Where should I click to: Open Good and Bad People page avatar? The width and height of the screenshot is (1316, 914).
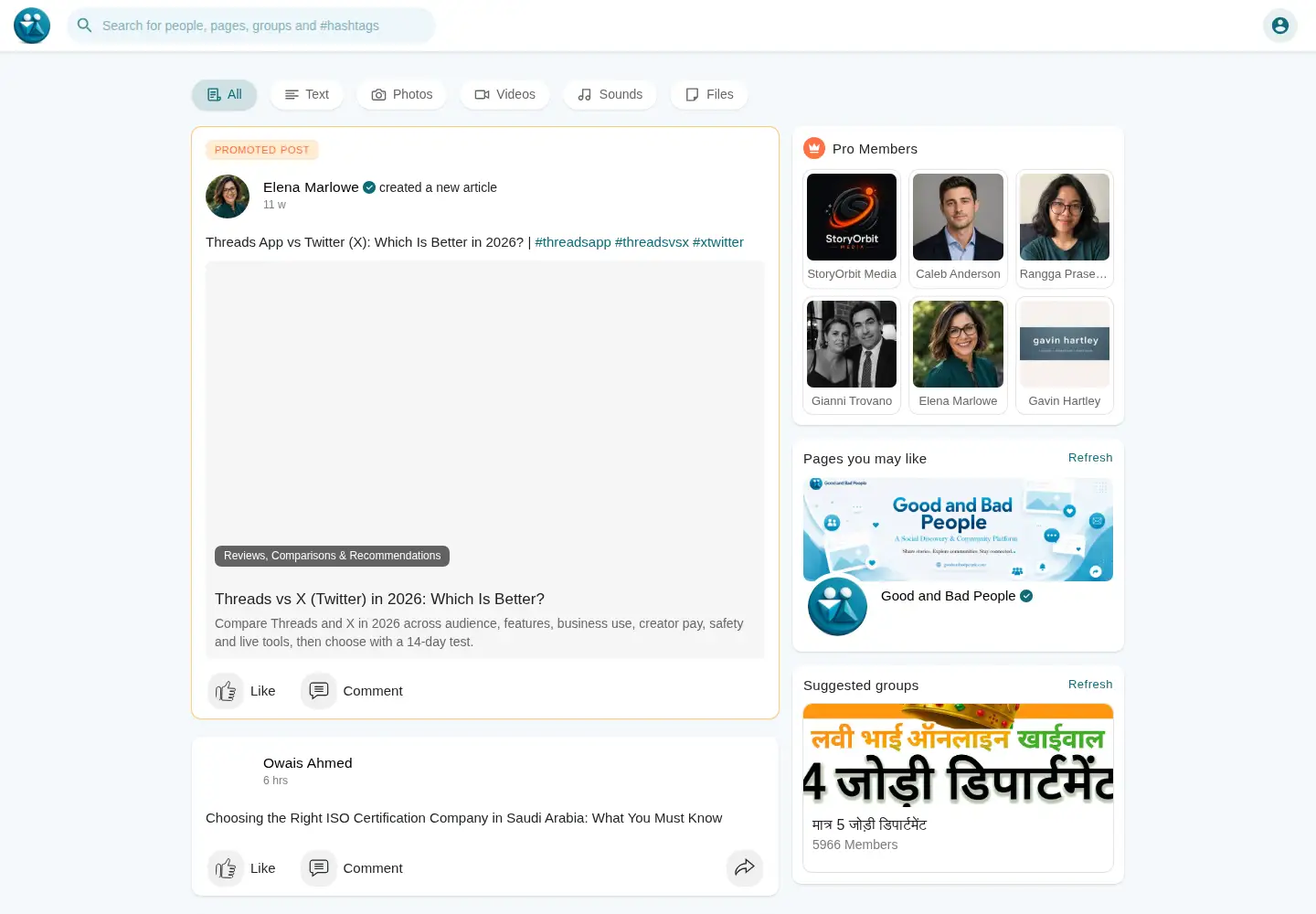837,606
